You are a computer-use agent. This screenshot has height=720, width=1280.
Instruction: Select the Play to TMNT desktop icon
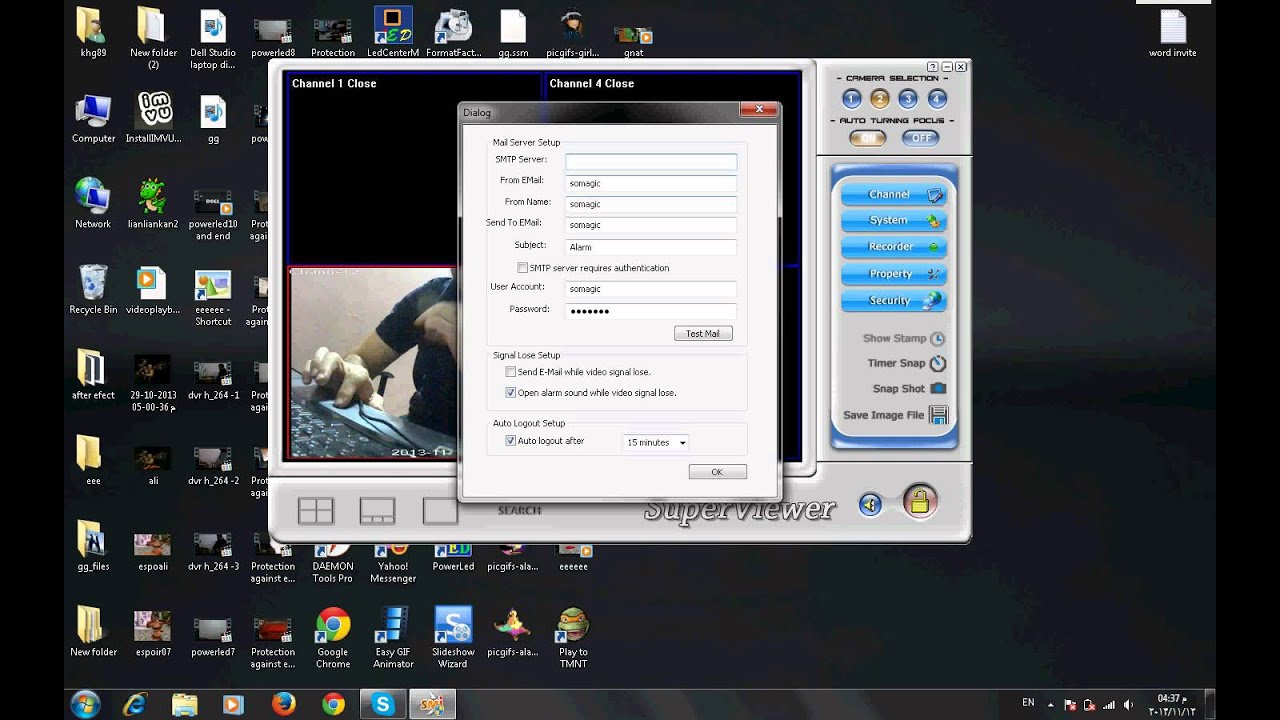pyautogui.click(x=573, y=638)
